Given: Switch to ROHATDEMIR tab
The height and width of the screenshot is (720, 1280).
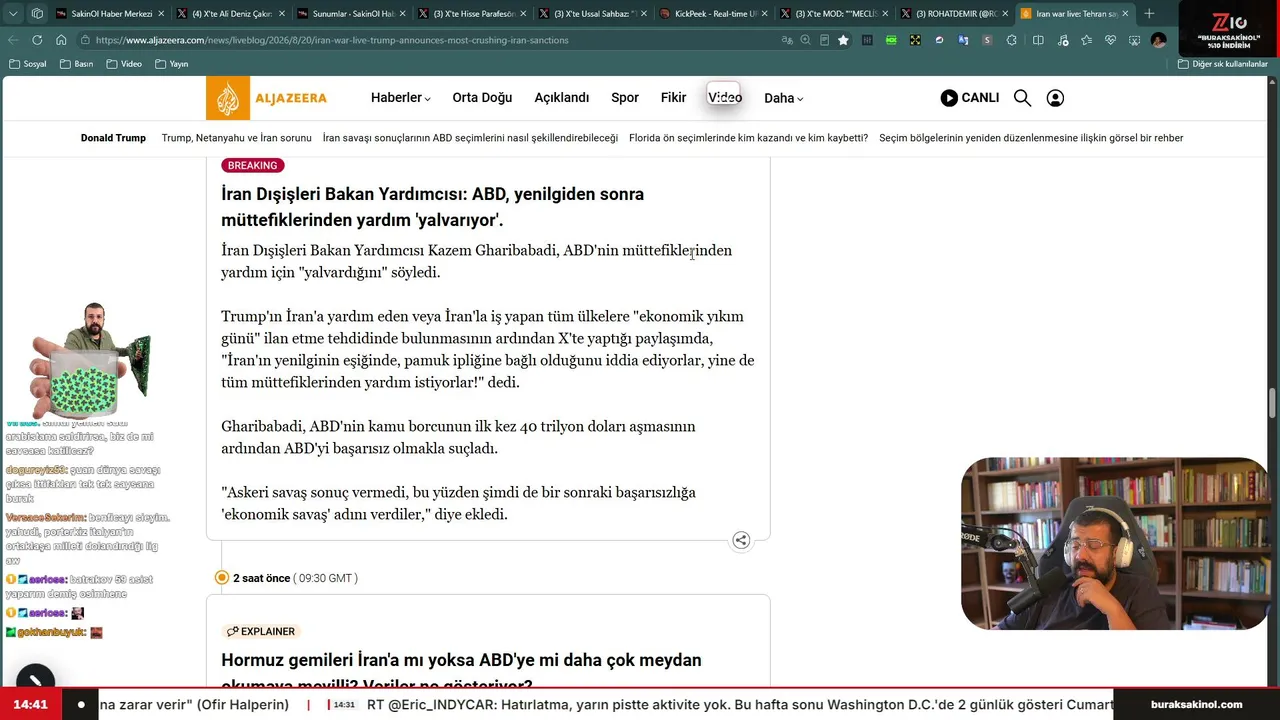Looking at the screenshot, I should pos(953,14).
